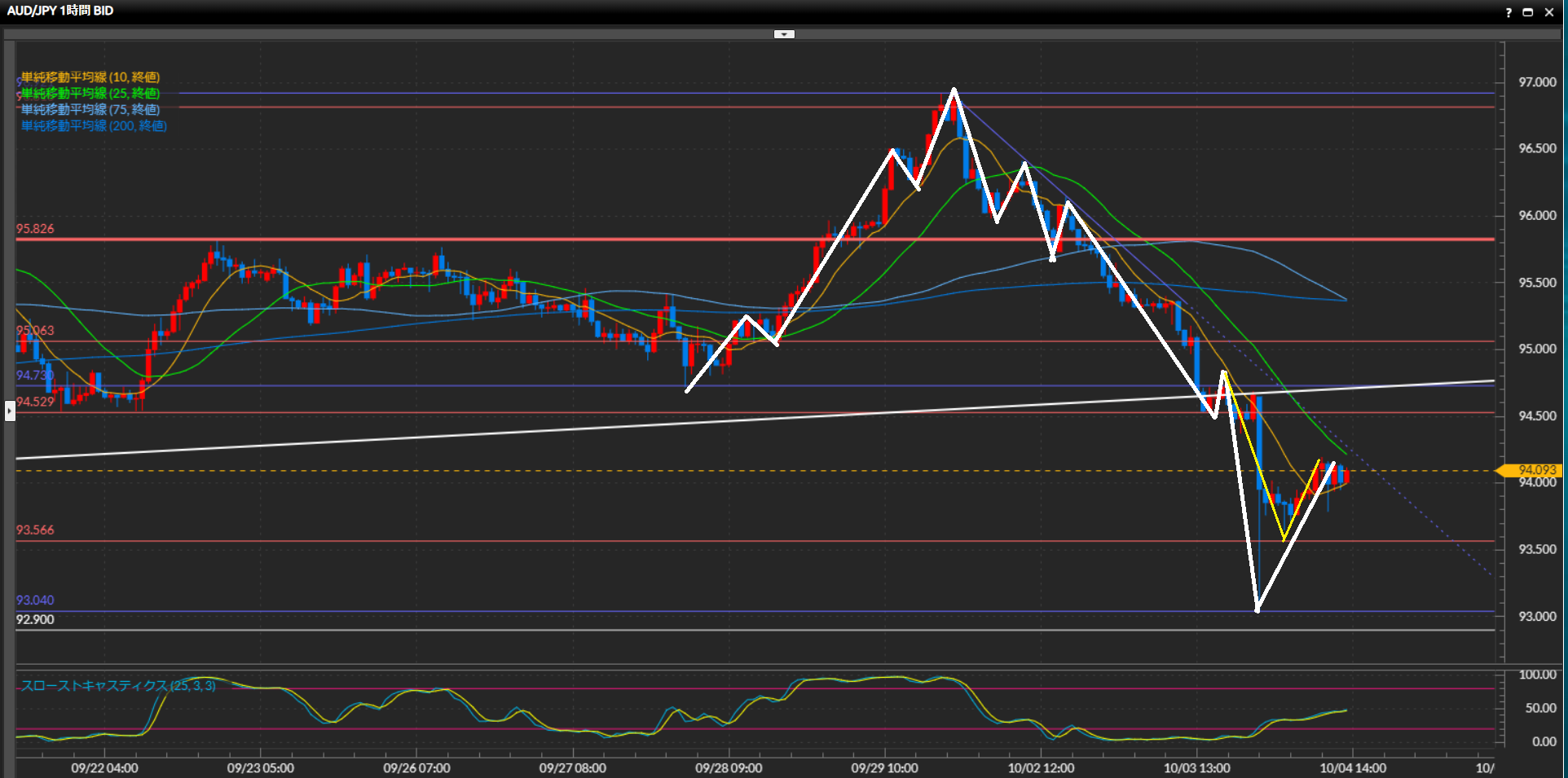Click the 200-period blue moving average label
The width and height of the screenshot is (1568, 778).
[x=94, y=125]
